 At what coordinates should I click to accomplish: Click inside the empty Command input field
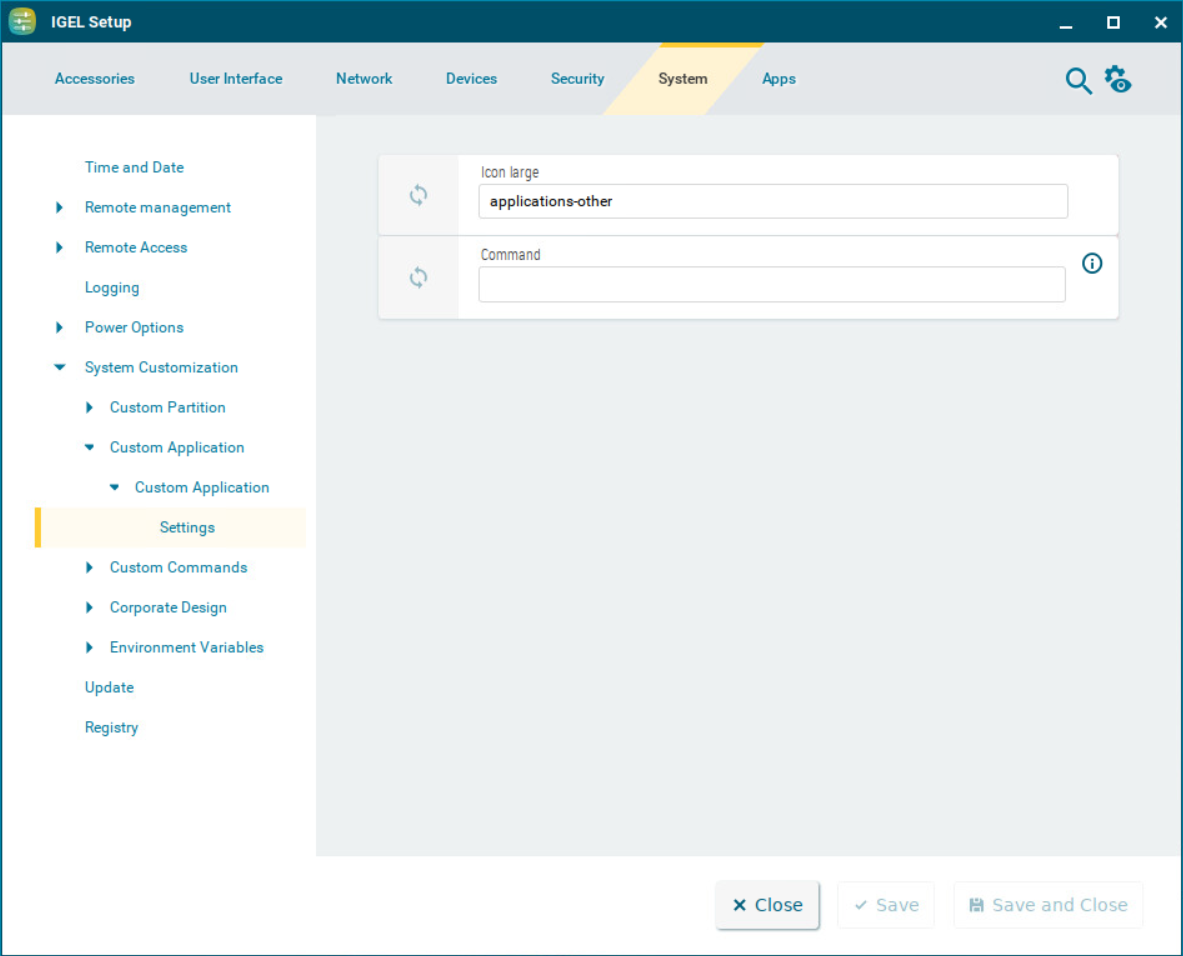tap(772, 284)
